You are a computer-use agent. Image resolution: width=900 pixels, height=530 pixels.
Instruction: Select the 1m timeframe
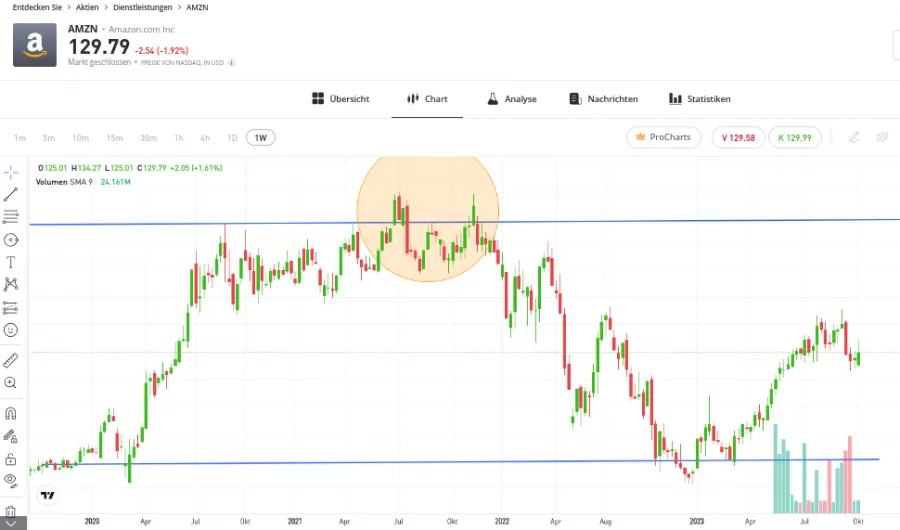click(x=20, y=138)
